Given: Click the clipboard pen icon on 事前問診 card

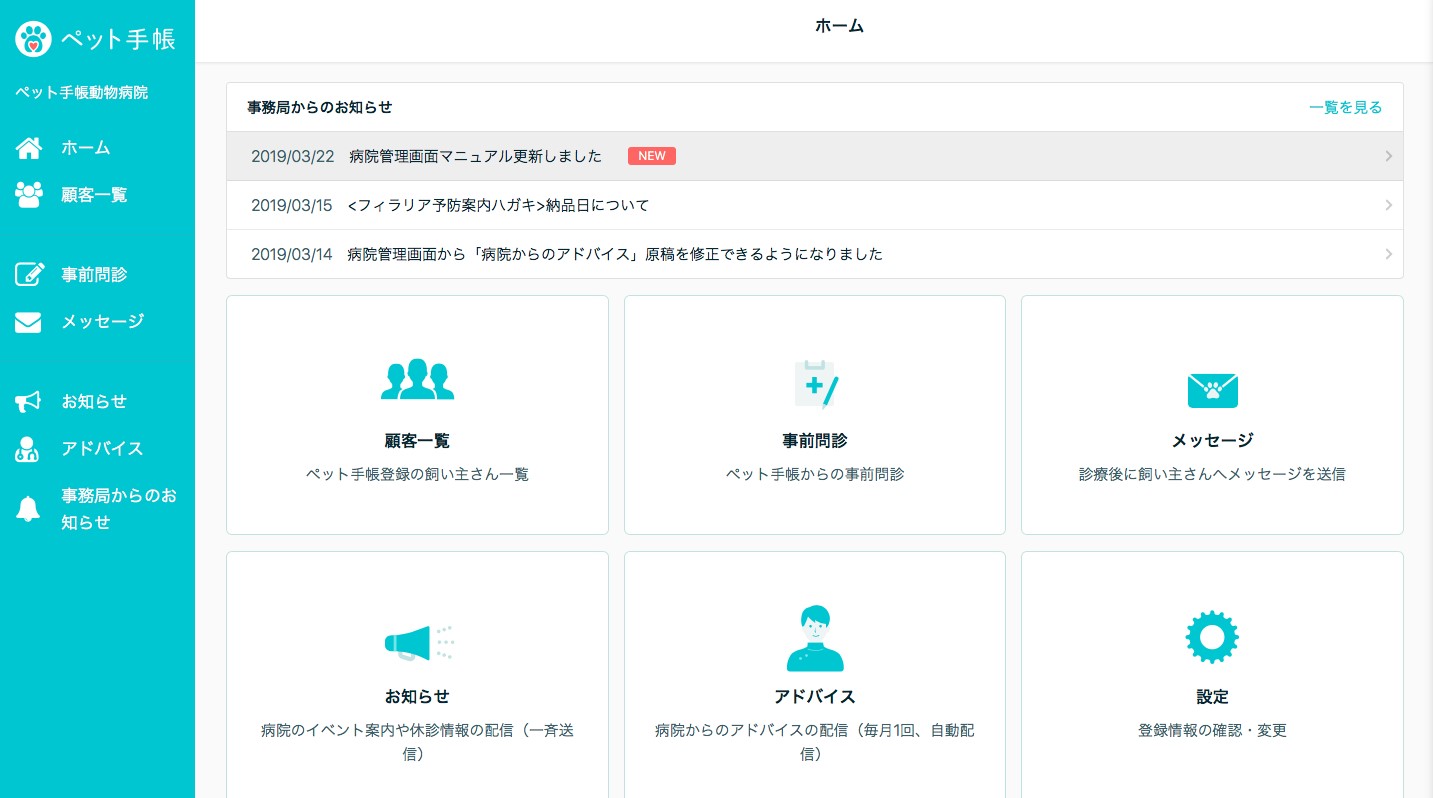Looking at the screenshot, I should 816,384.
